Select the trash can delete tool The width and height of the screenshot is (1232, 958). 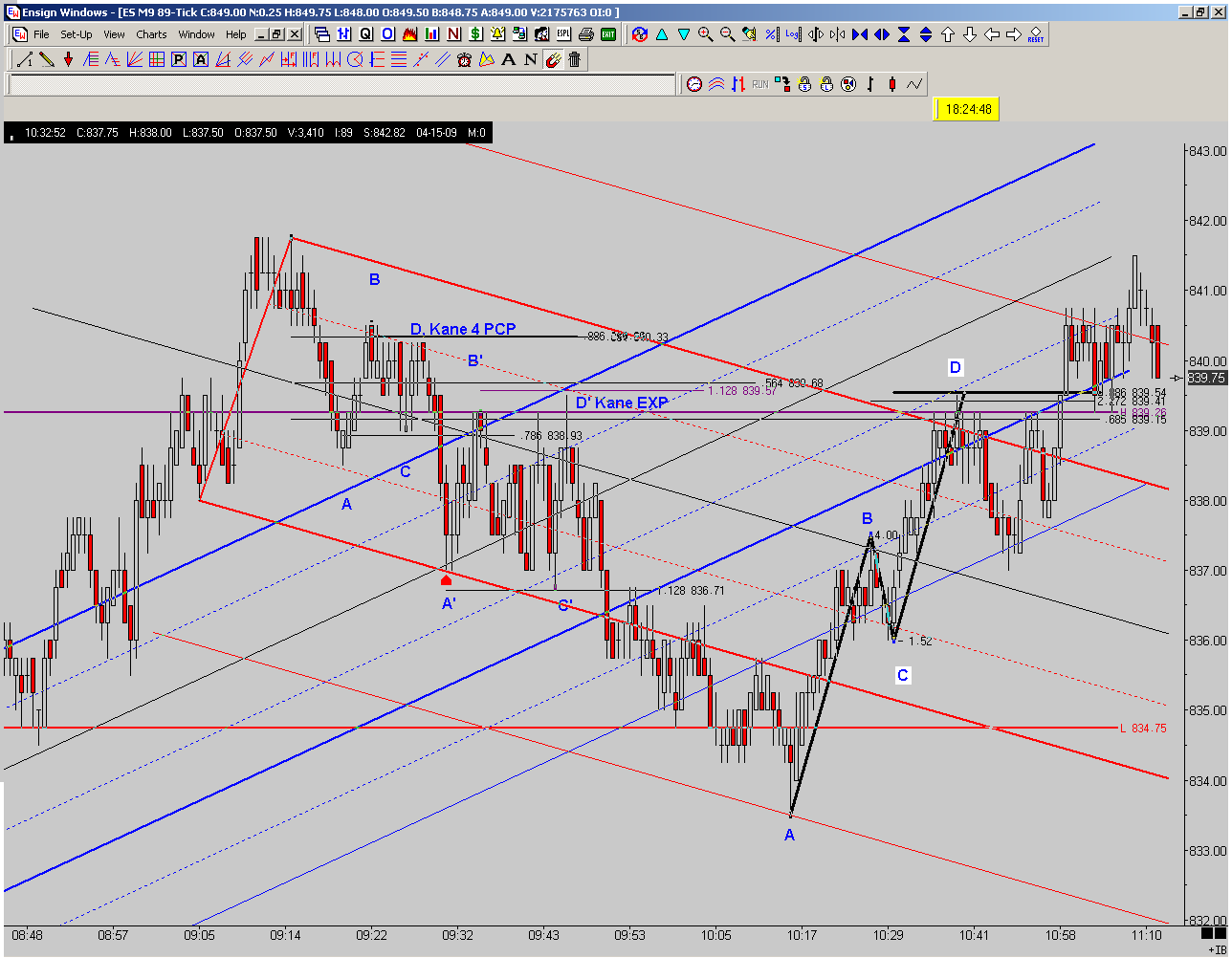point(575,59)
